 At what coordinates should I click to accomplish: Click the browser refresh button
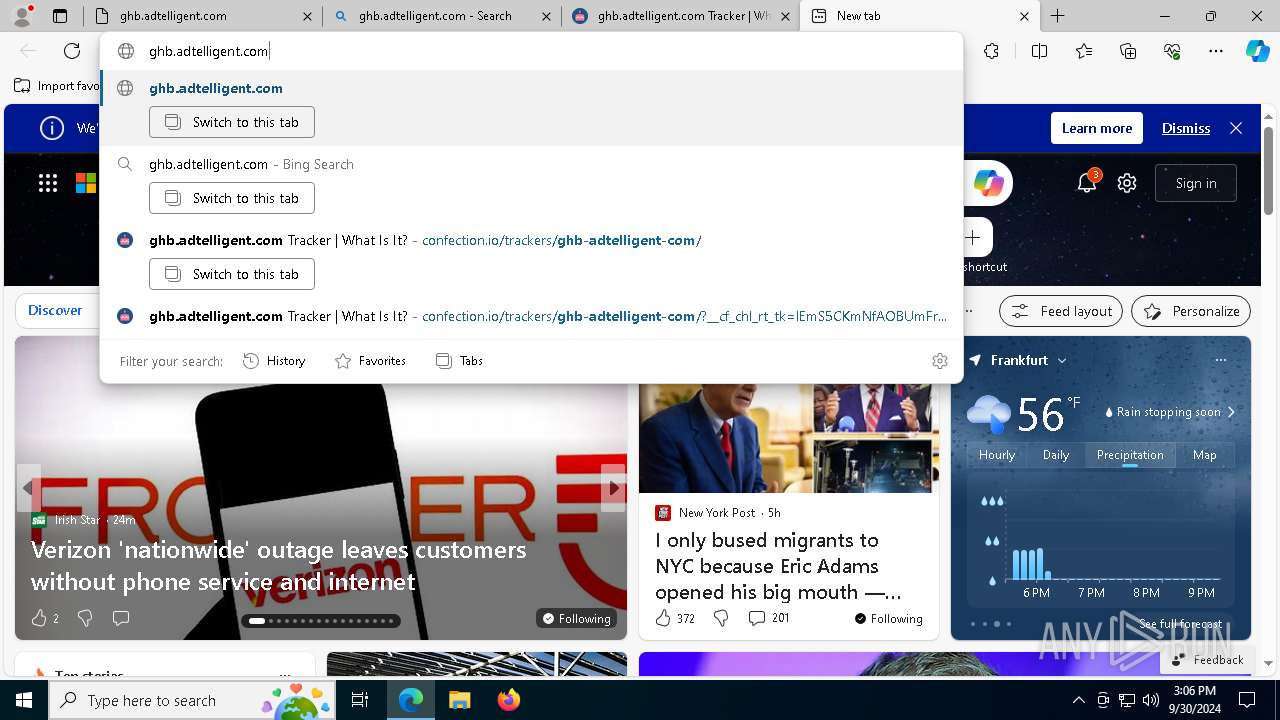(x=72, y=51)
